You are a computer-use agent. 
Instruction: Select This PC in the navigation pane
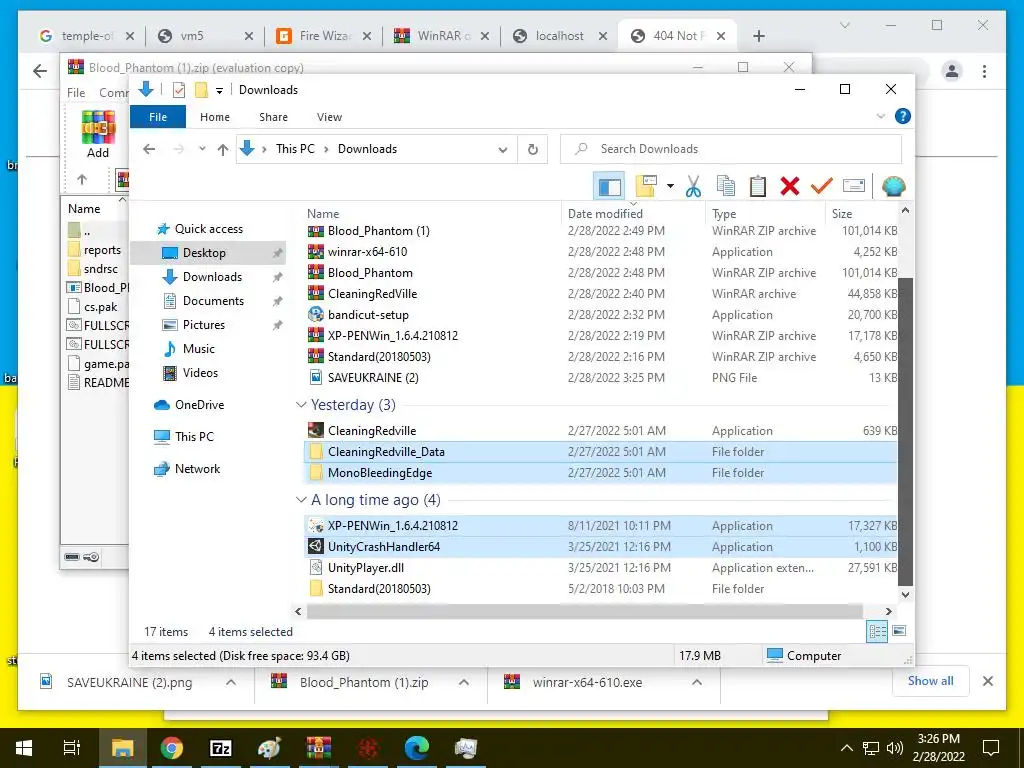click(x=194, y=437)
